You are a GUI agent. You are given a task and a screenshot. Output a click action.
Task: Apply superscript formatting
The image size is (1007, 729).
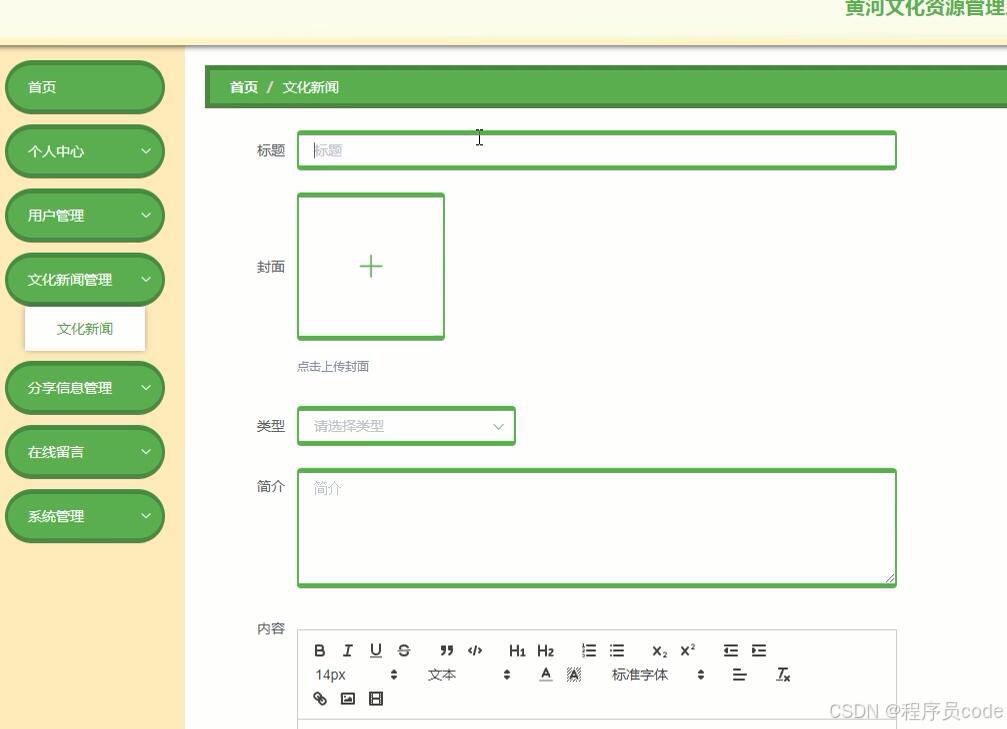(688, 651)
